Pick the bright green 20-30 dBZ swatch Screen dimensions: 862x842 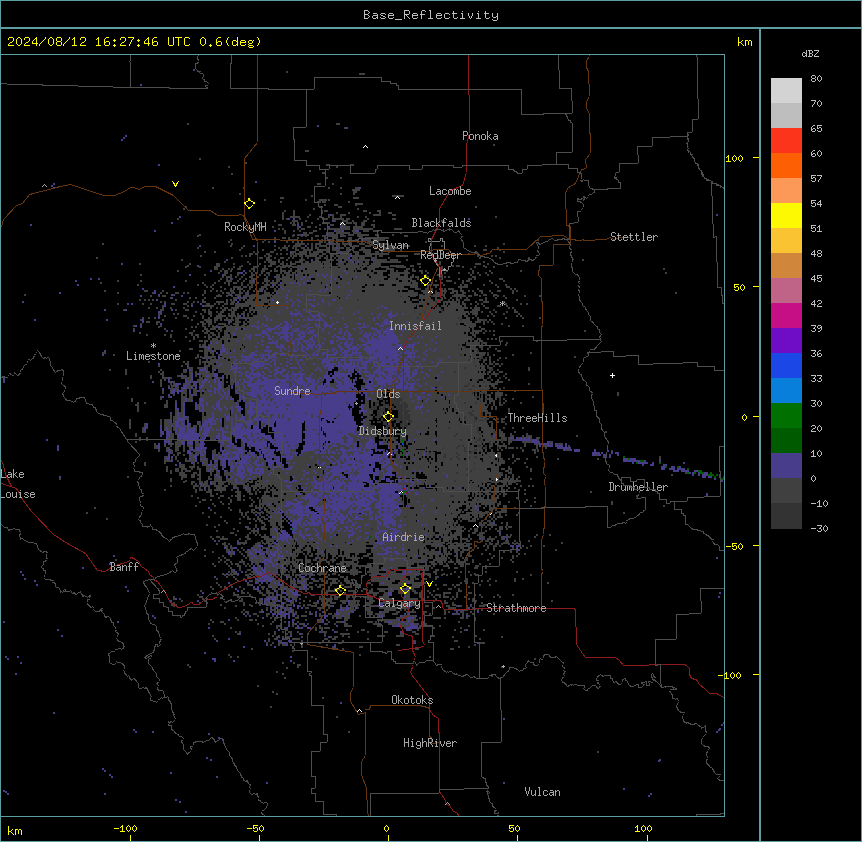pyautogui.click(x=786, y=416)
